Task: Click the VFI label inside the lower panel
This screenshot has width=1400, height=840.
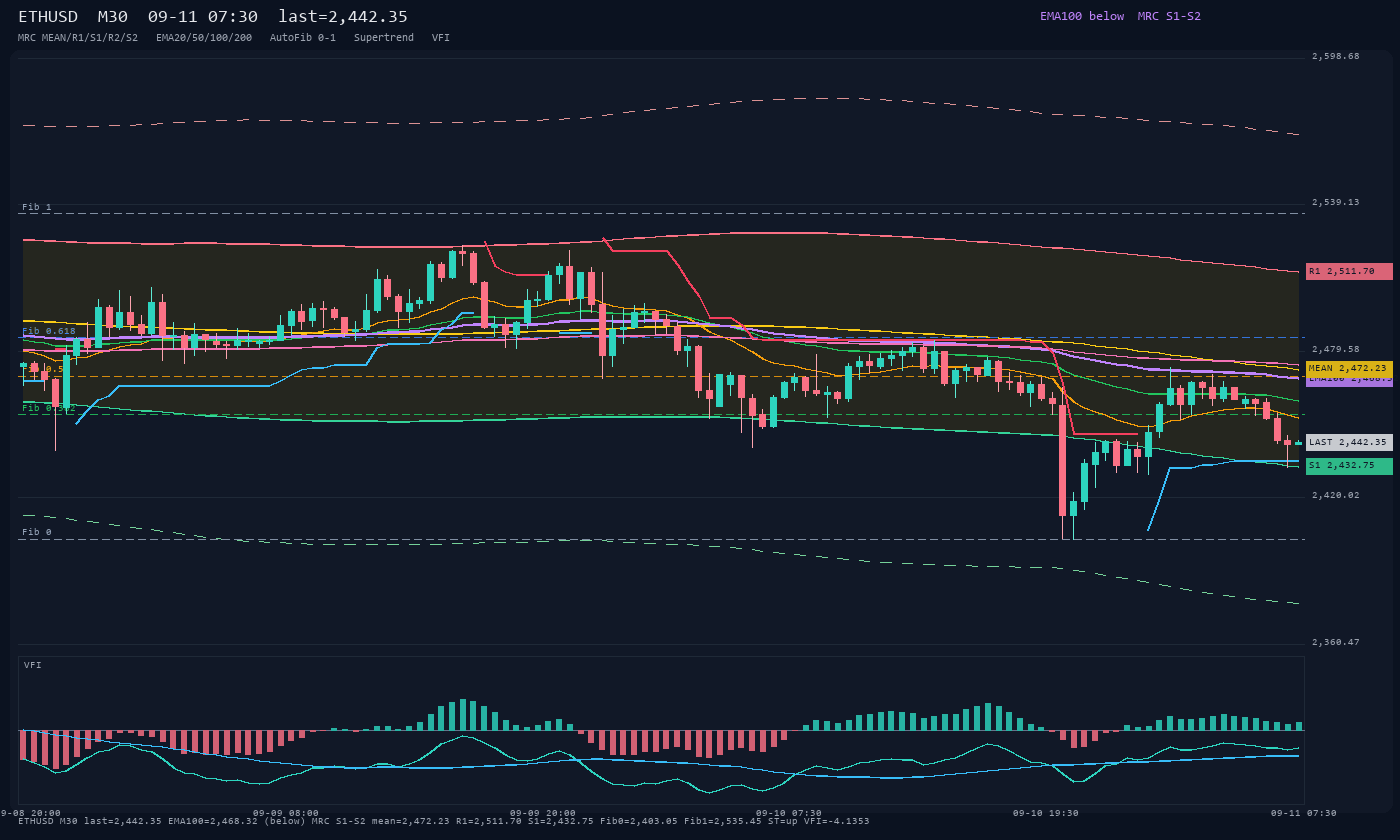Action: click(33, 665)
